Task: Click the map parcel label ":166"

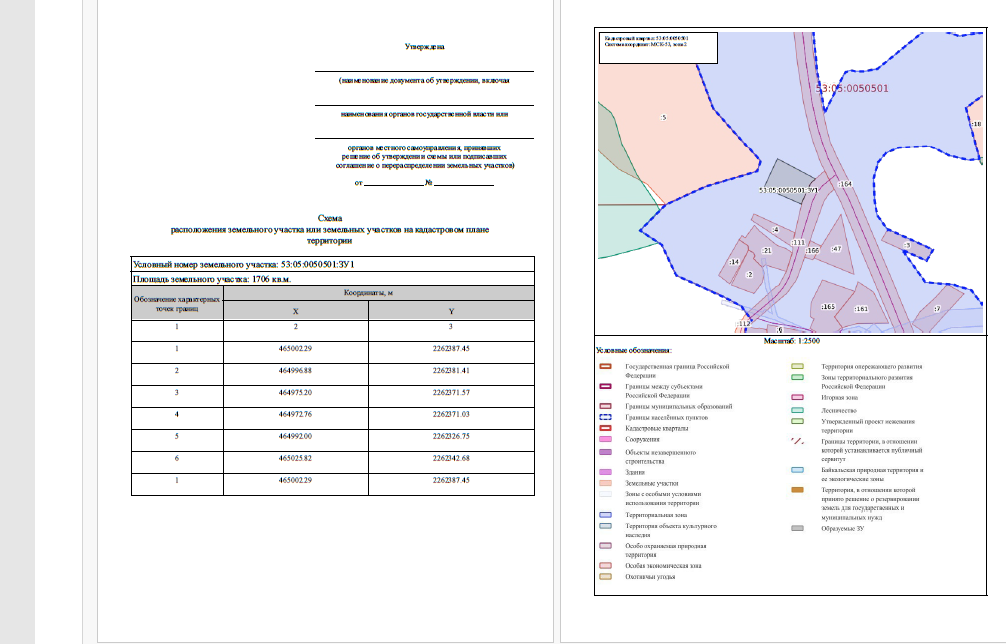Action: (x=812, y=251)
